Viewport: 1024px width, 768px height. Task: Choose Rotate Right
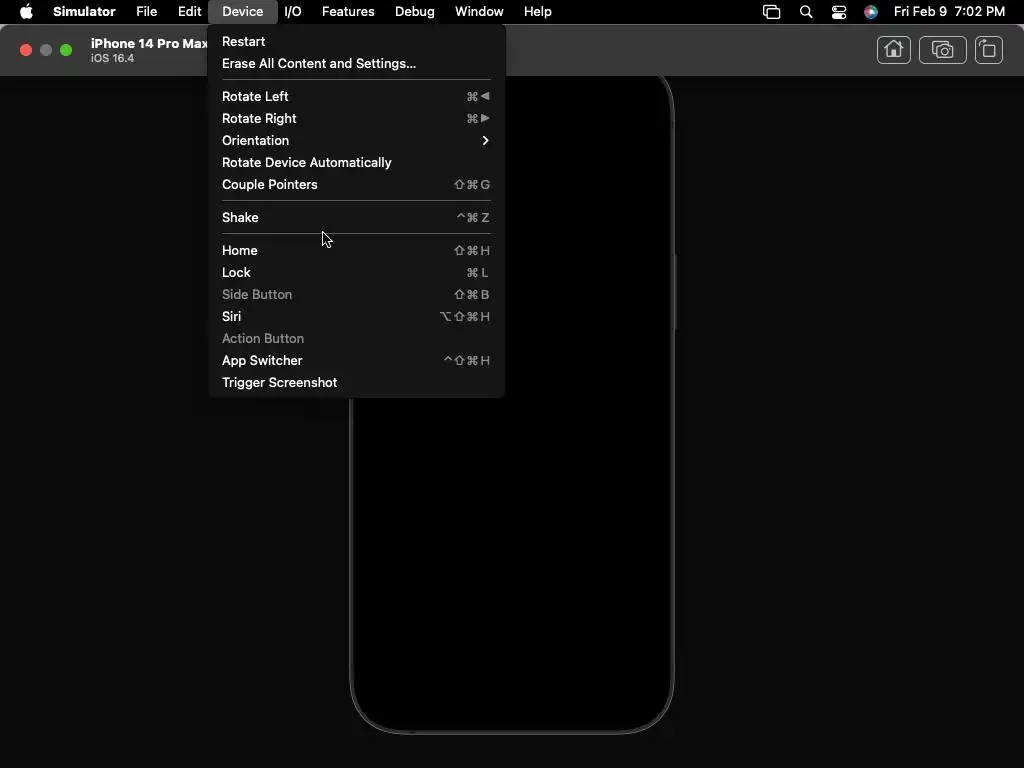[356, 118]
